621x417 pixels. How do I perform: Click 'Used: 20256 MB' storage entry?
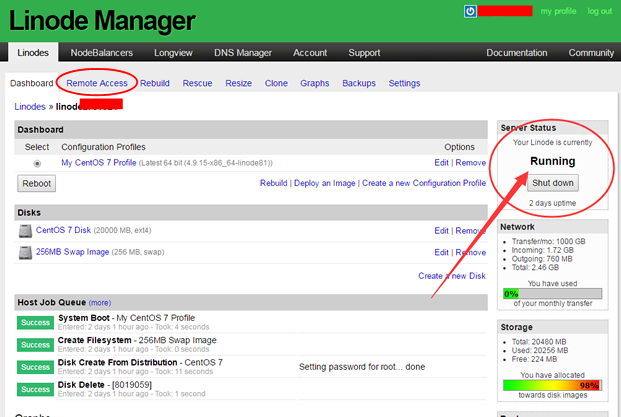(x=540, y=350)
